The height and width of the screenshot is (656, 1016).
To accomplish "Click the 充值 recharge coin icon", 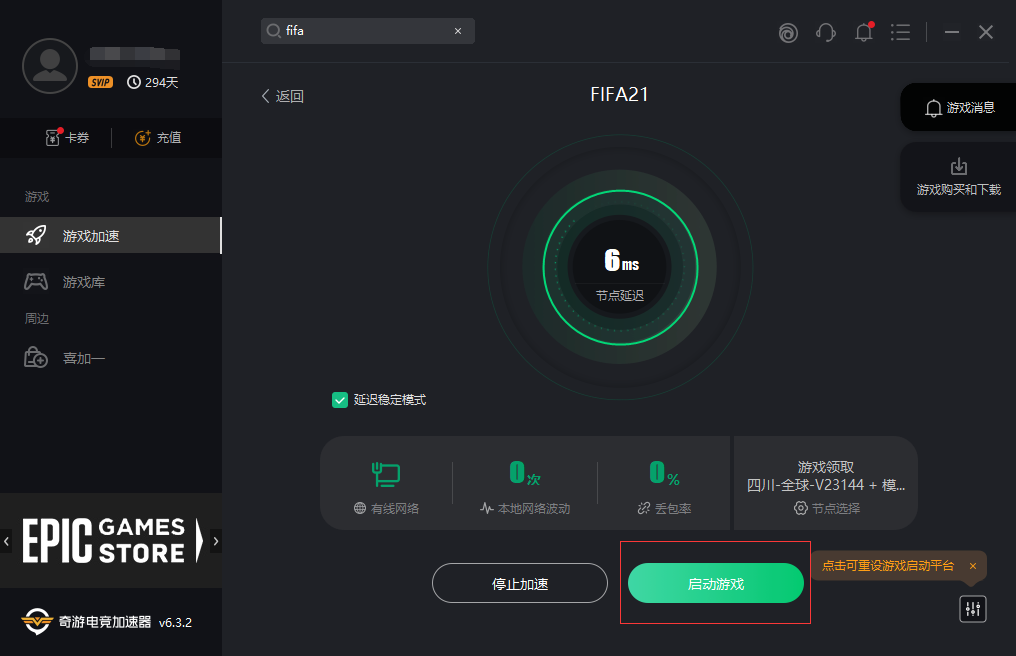I will (x=143, y=137).
